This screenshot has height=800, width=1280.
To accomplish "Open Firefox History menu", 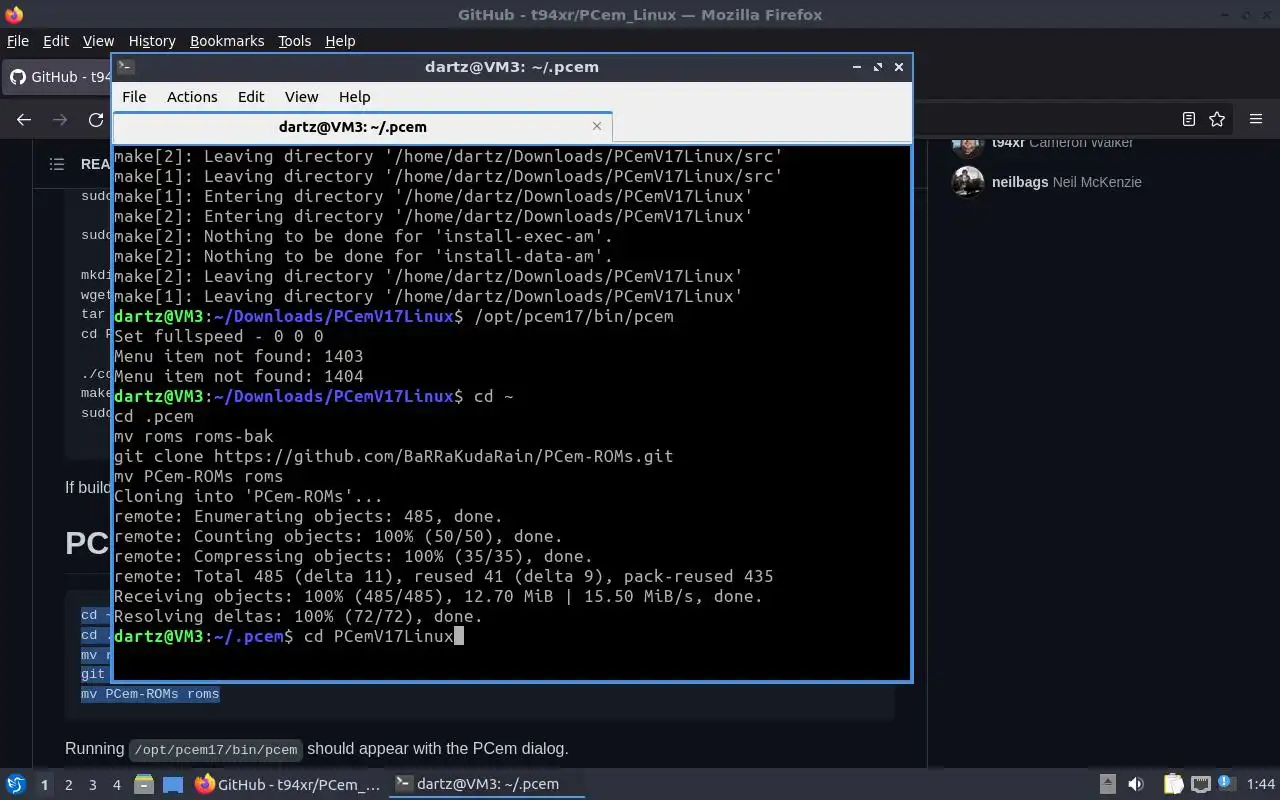I will [152, 41].
